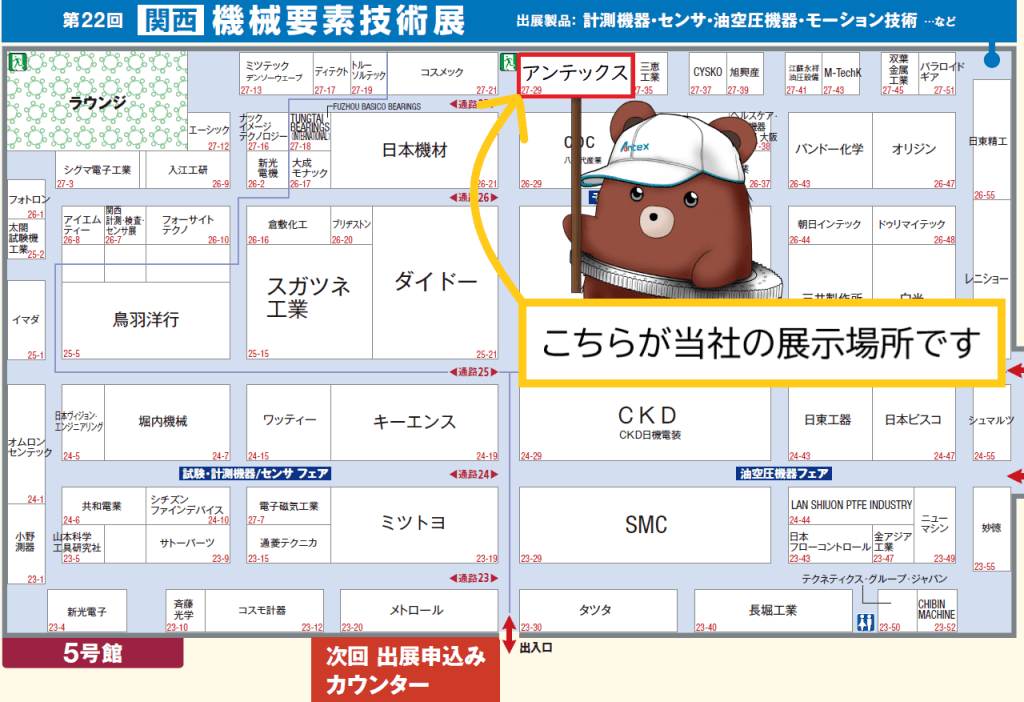Select the CHIBIN MACHINE booth

[x=936, y=611]
